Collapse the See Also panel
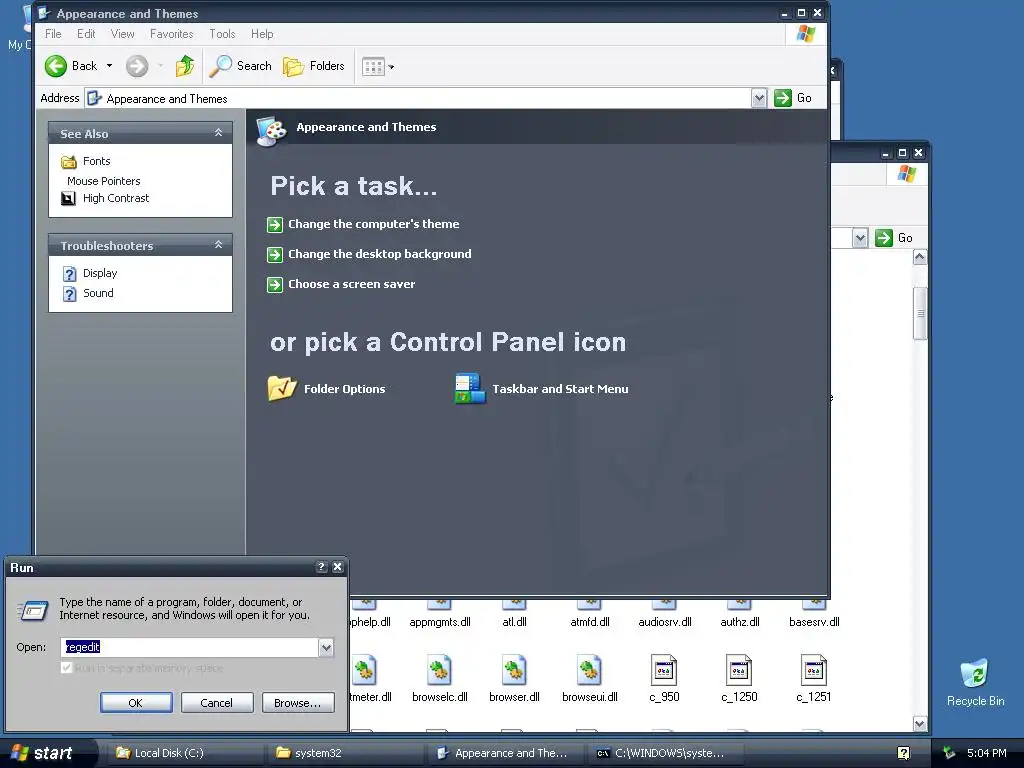Screen dimensions: 1024x768 pyautogui.click(x=218, y=133)
